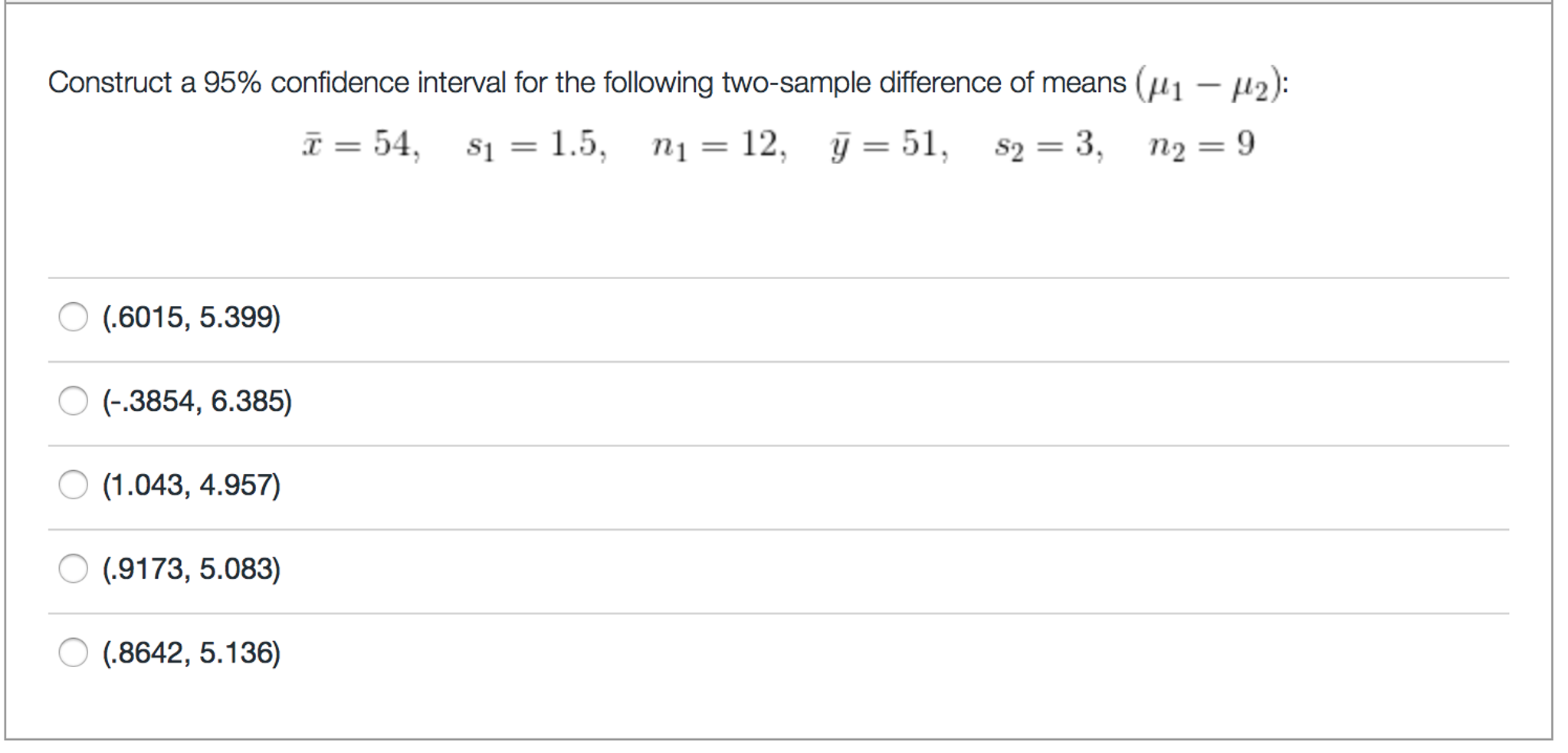The width and height of the screenshot is (1568, 753).
Task: Click the formula showing sample statistics
Action: point(782,146)
